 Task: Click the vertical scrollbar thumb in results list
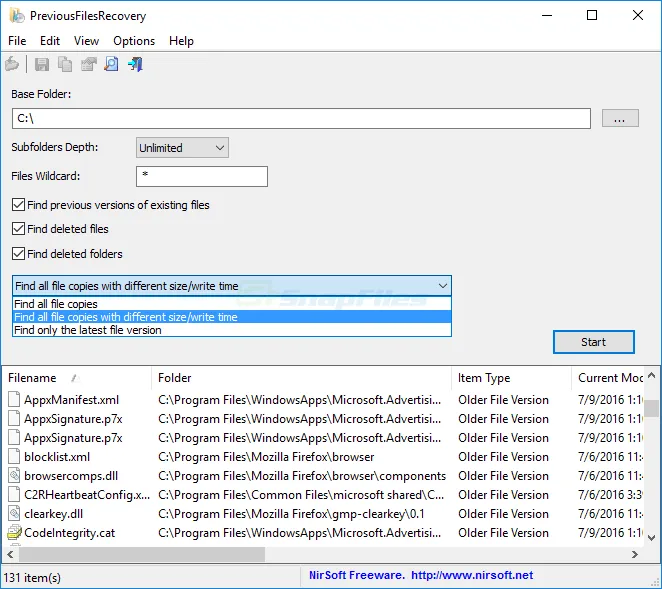pyautogui.click(x=651, y=408)
